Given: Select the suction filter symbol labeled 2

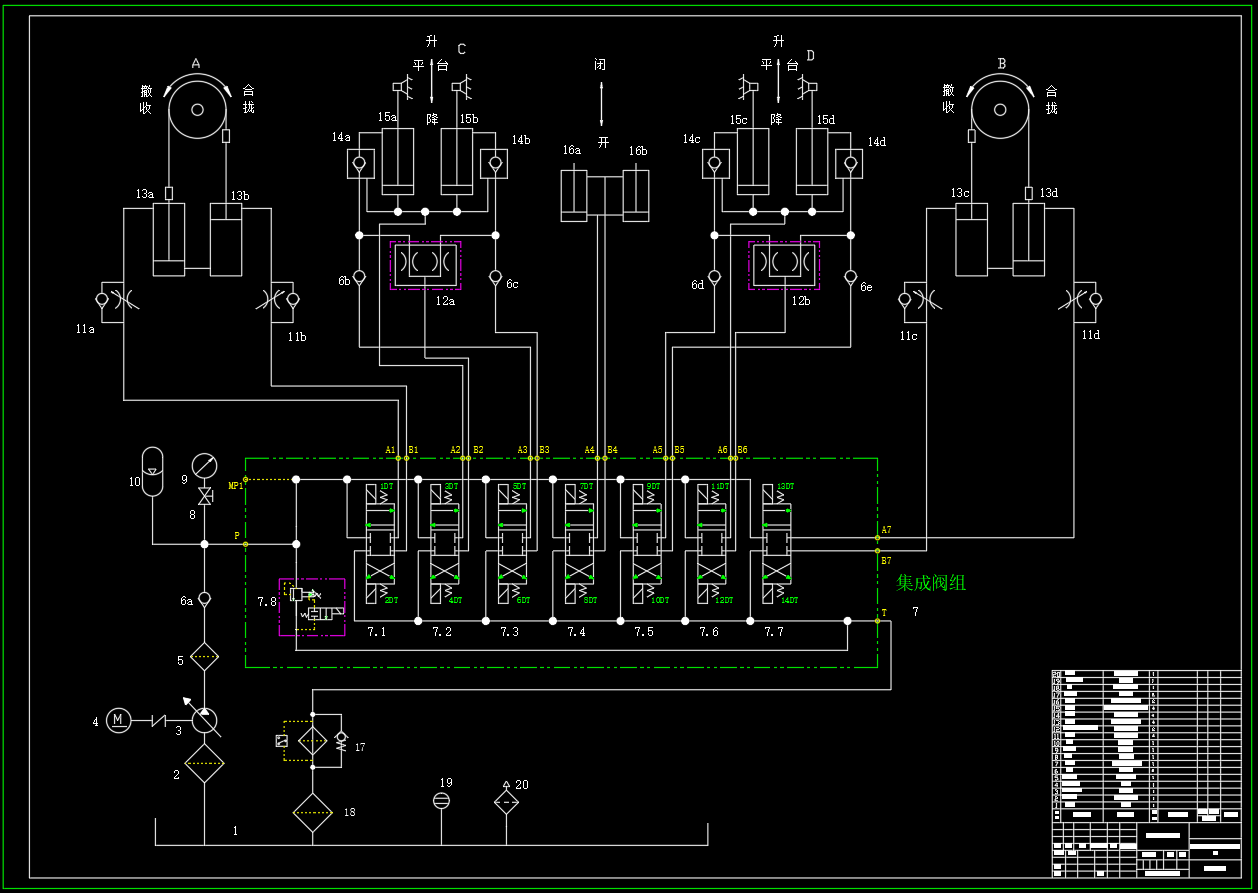Looking at the screenshot, I should tap(205, 763).
